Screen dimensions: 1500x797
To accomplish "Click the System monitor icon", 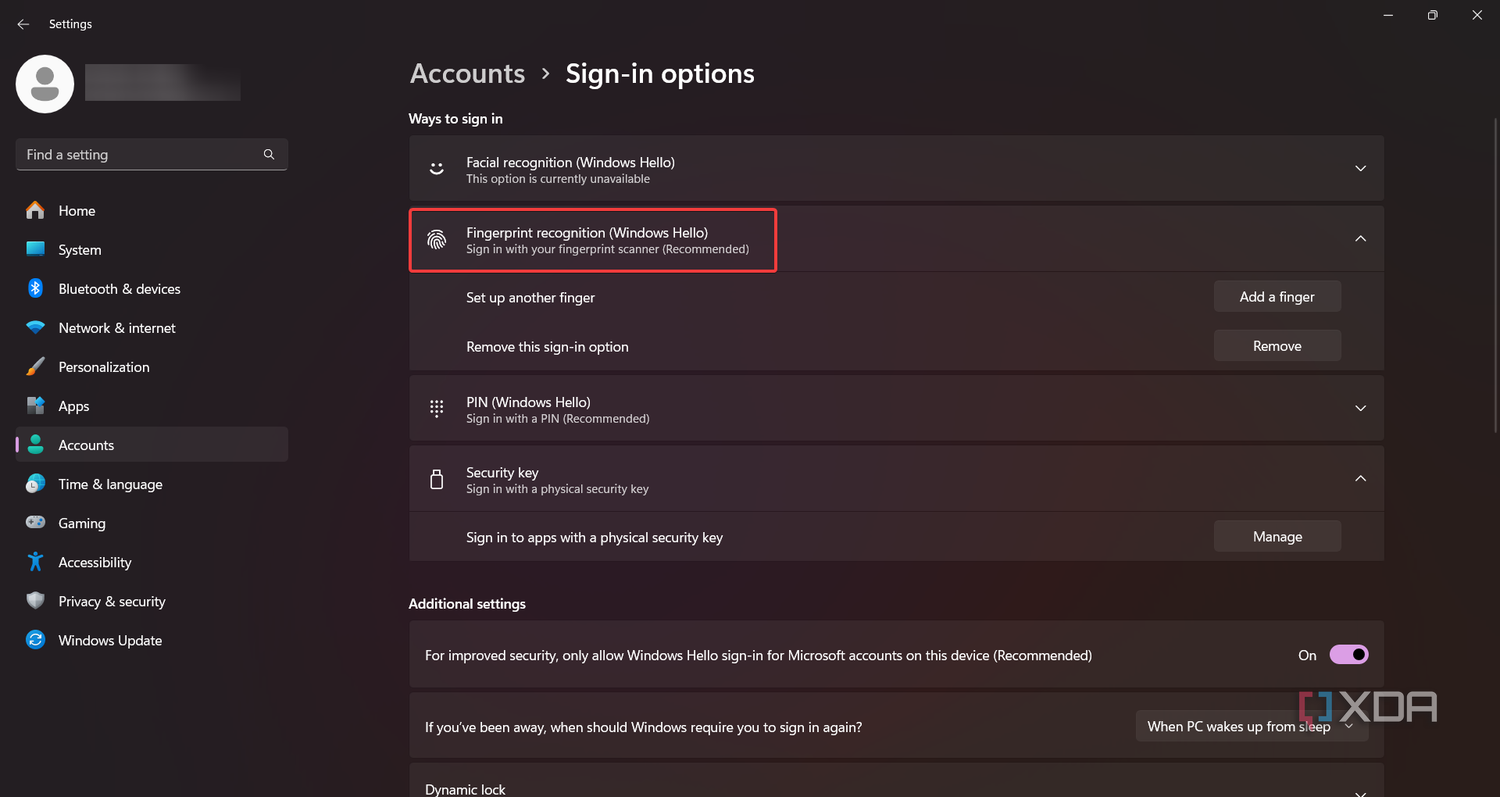I will pyautogui.click(x=36, y=249).
